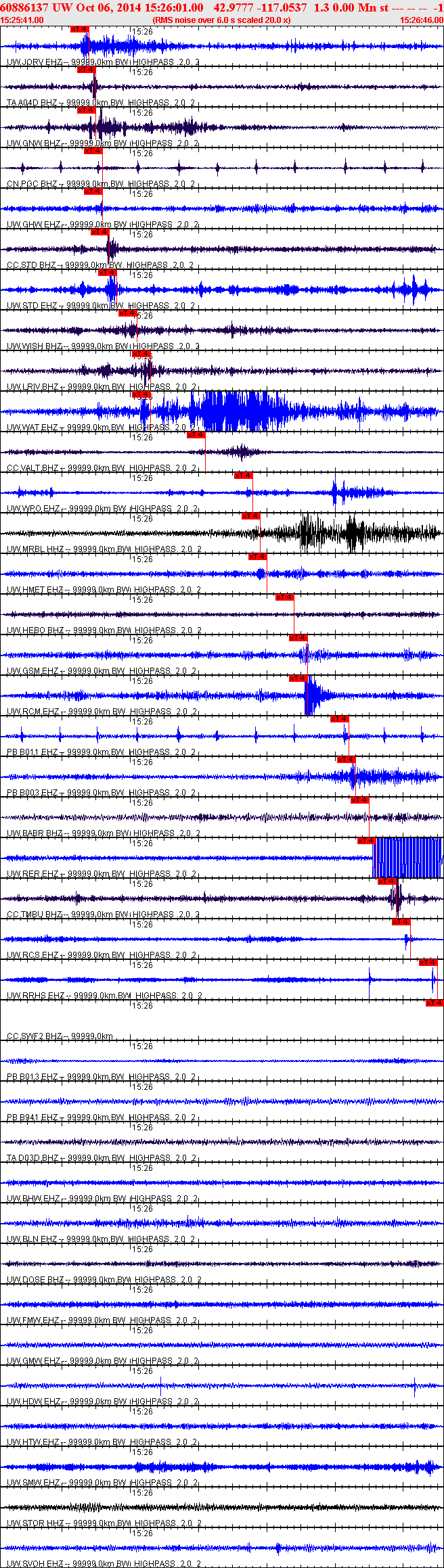Click the red pick flag on UW.RCS trace
Image resolution: width=444 pixels, height=1568 pixels.
[x=401, y=922]
